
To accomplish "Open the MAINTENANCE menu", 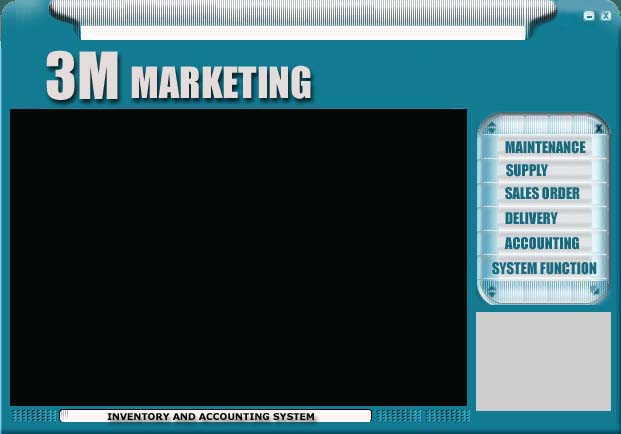I will 545,147.
